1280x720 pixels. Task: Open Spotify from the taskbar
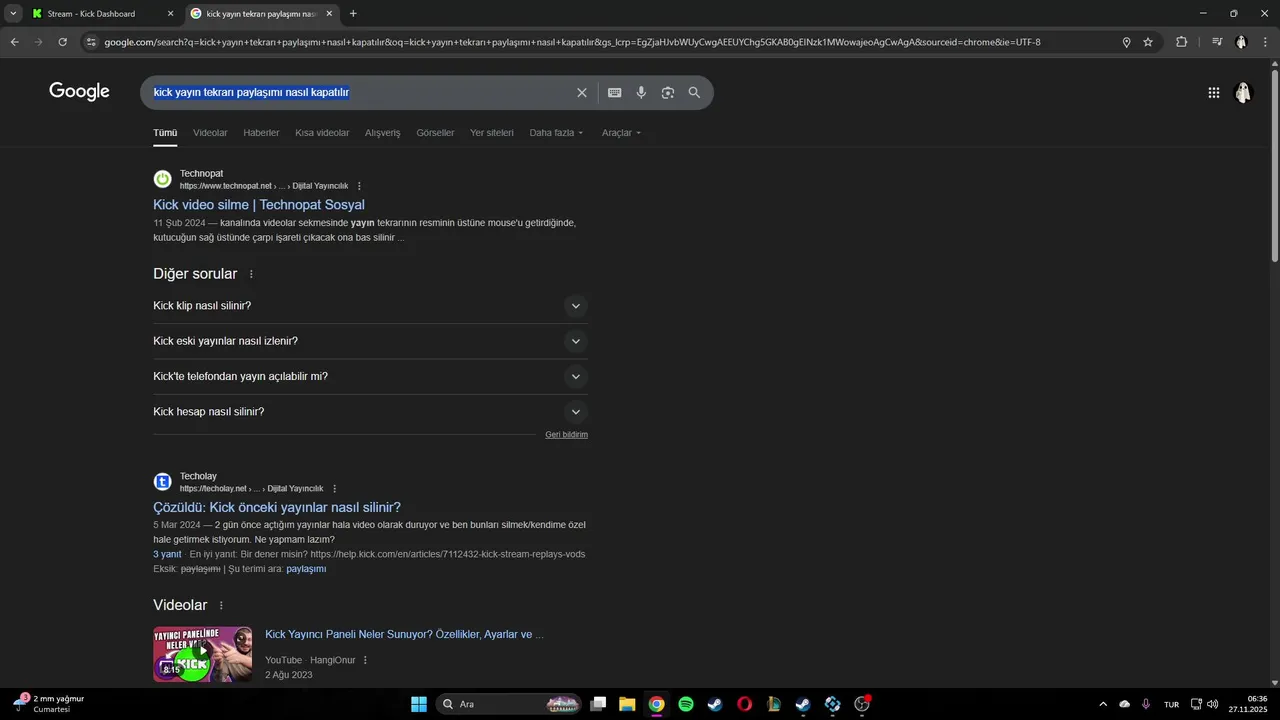point(686,704)
